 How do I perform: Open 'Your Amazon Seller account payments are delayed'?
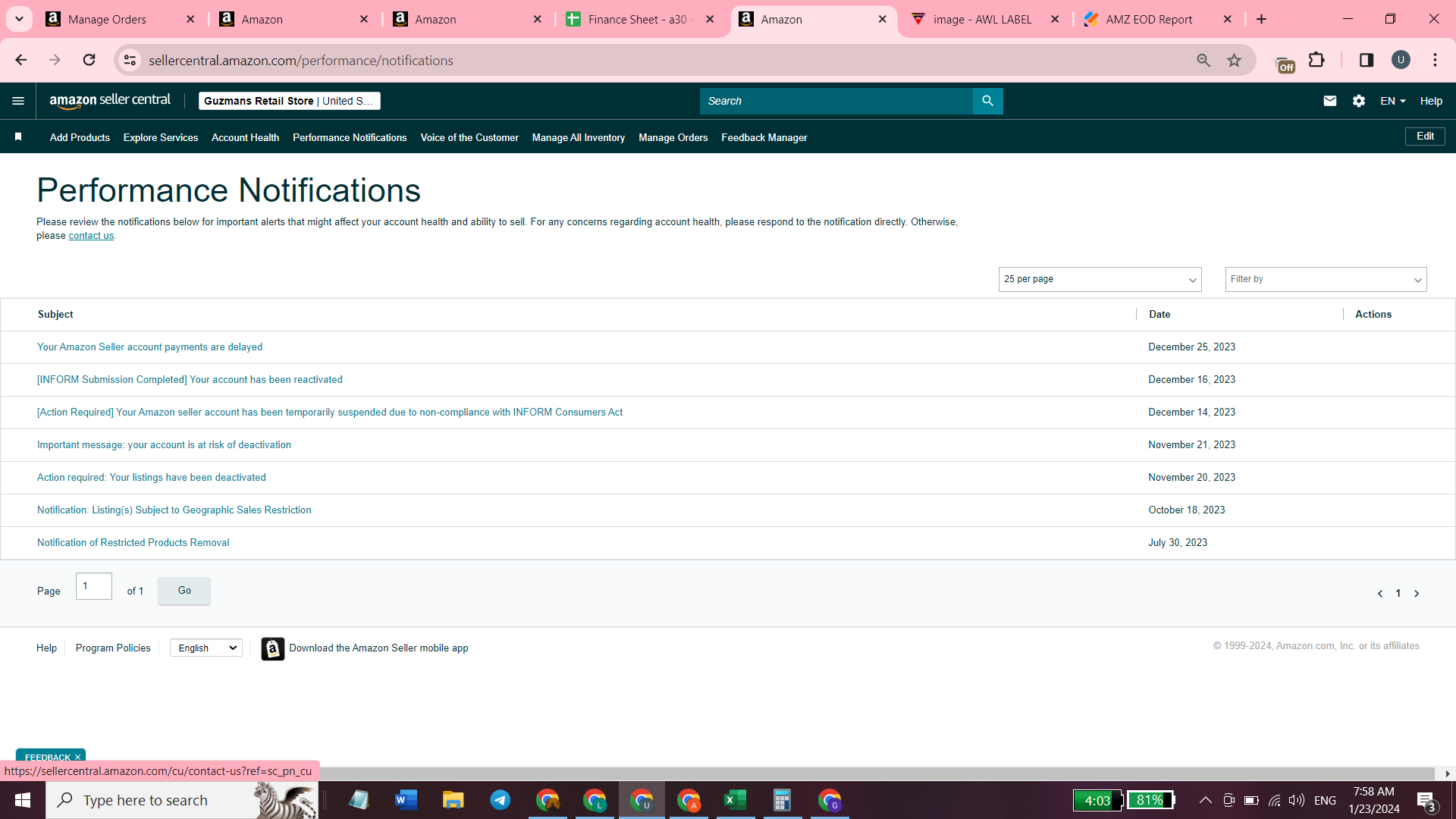(149, 347)
